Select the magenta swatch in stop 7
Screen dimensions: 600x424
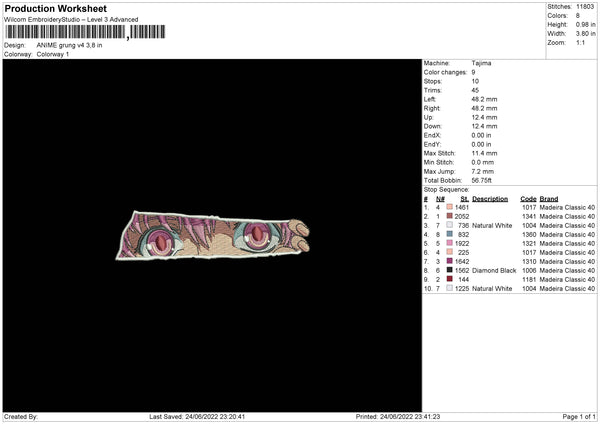[x=450, y=261]
